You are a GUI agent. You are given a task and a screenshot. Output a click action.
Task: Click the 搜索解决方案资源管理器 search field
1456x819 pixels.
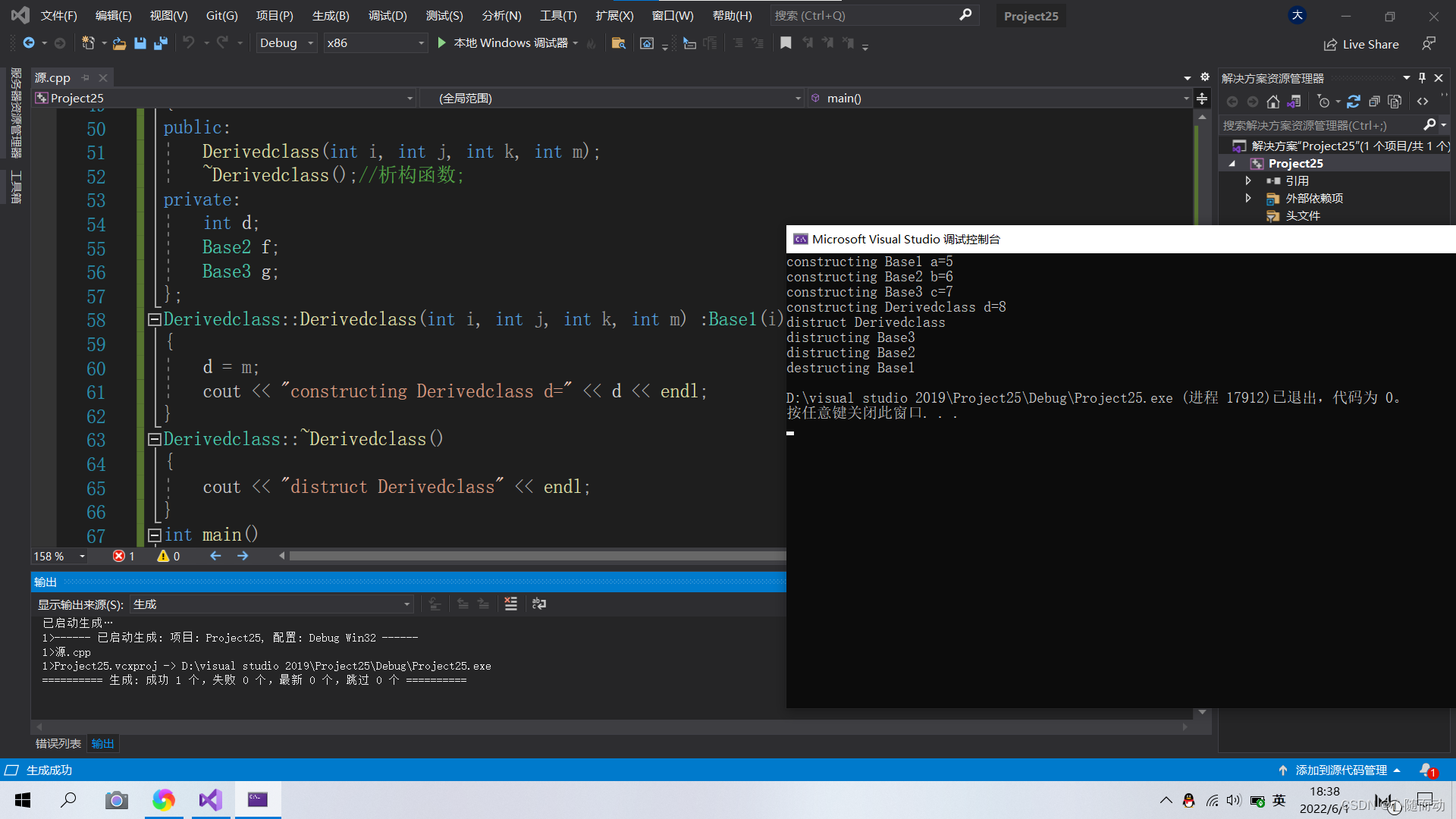tap(1321, 125)
